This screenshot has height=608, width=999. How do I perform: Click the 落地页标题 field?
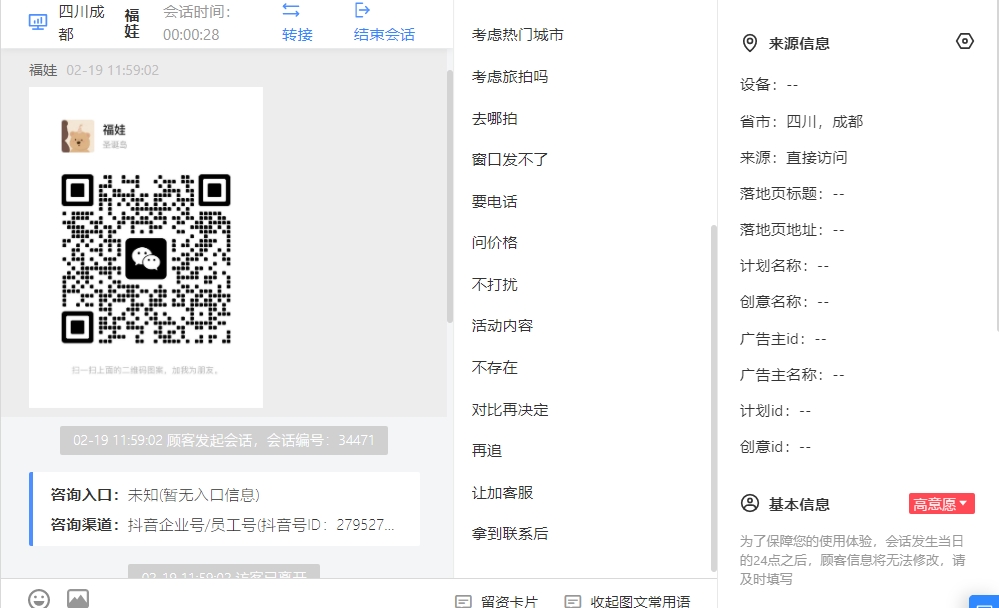point(792,194)
